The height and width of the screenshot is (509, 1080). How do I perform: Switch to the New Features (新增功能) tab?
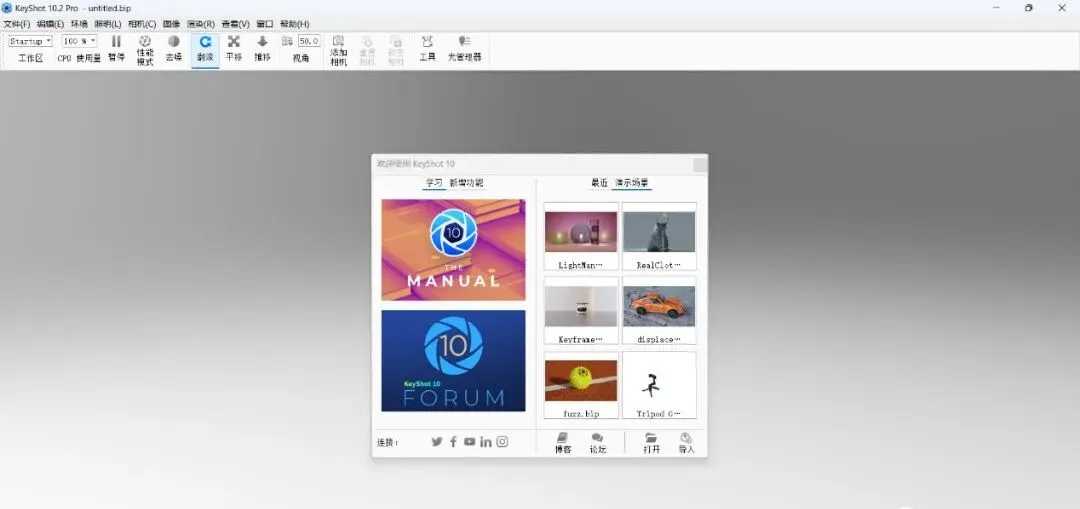(466, 183)
